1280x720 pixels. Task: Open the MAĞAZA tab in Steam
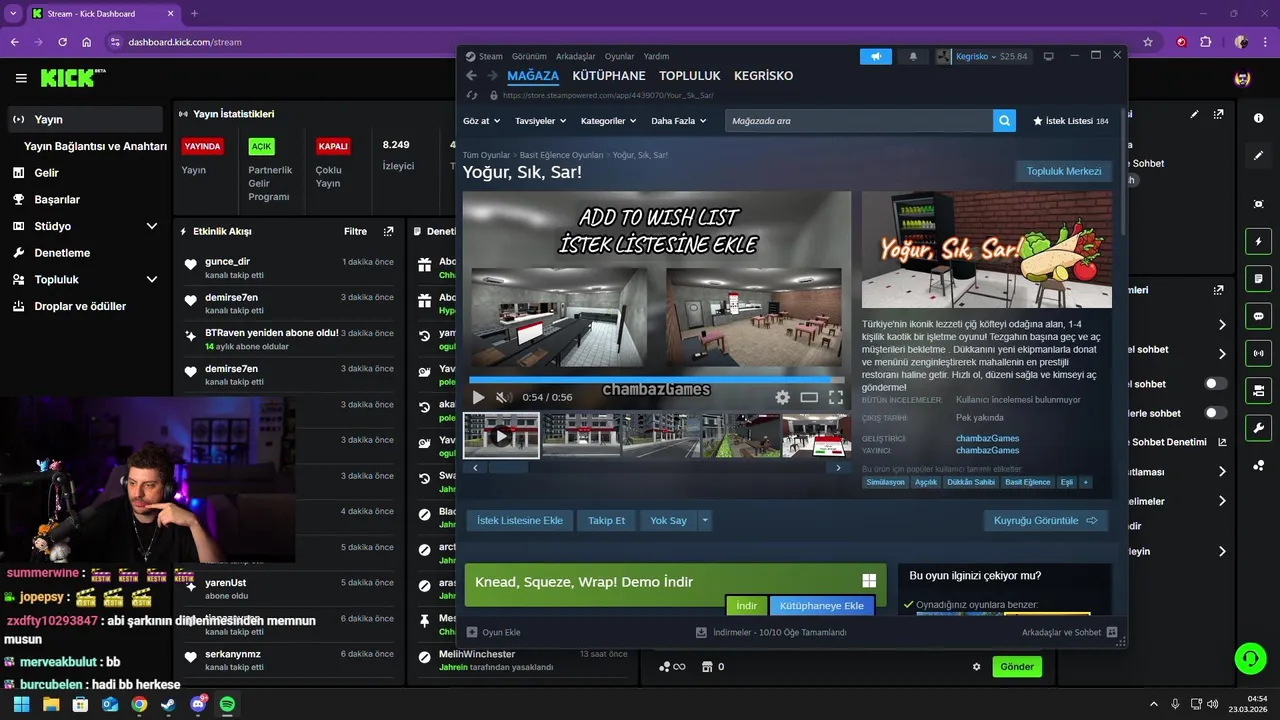pyautogui.click(x=533, y=76)
